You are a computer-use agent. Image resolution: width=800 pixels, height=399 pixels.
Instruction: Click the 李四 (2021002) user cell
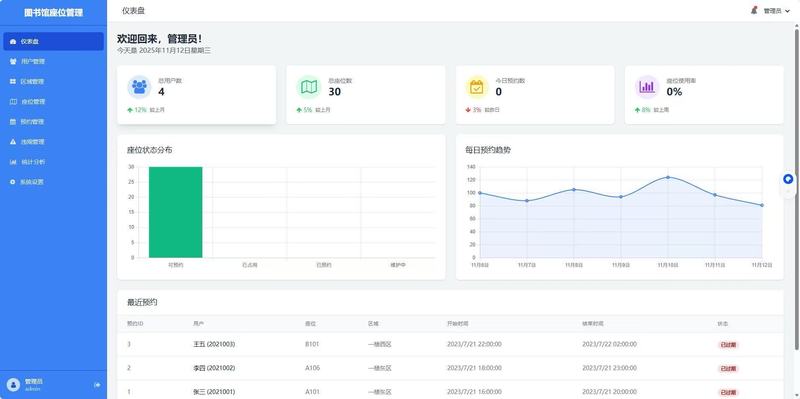coord(214,368)
